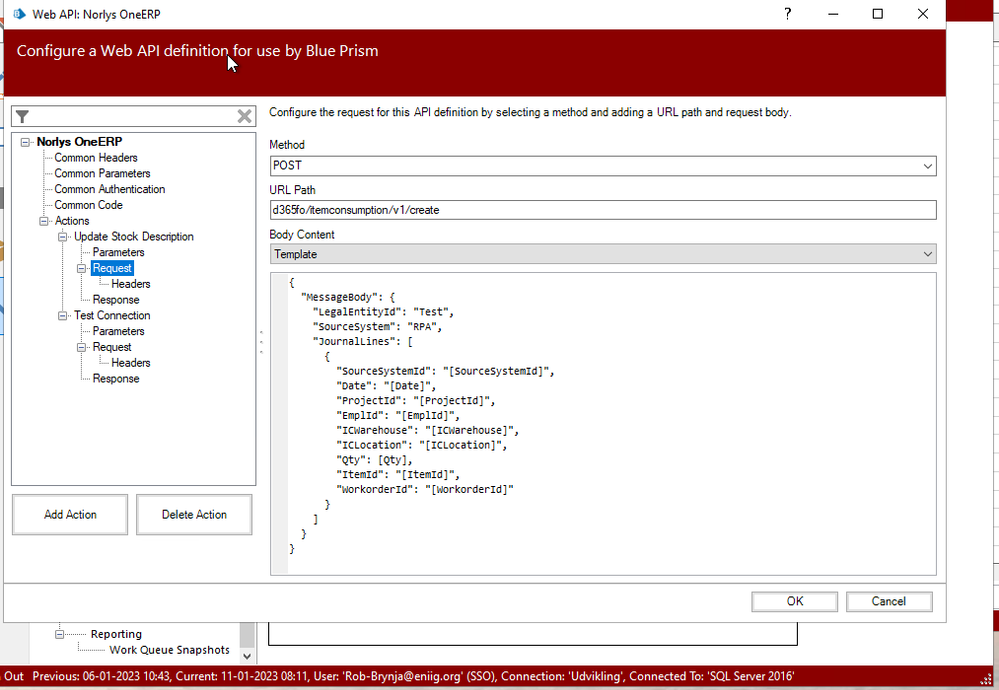Select Common Authentication in the tree

coord(110,189)
